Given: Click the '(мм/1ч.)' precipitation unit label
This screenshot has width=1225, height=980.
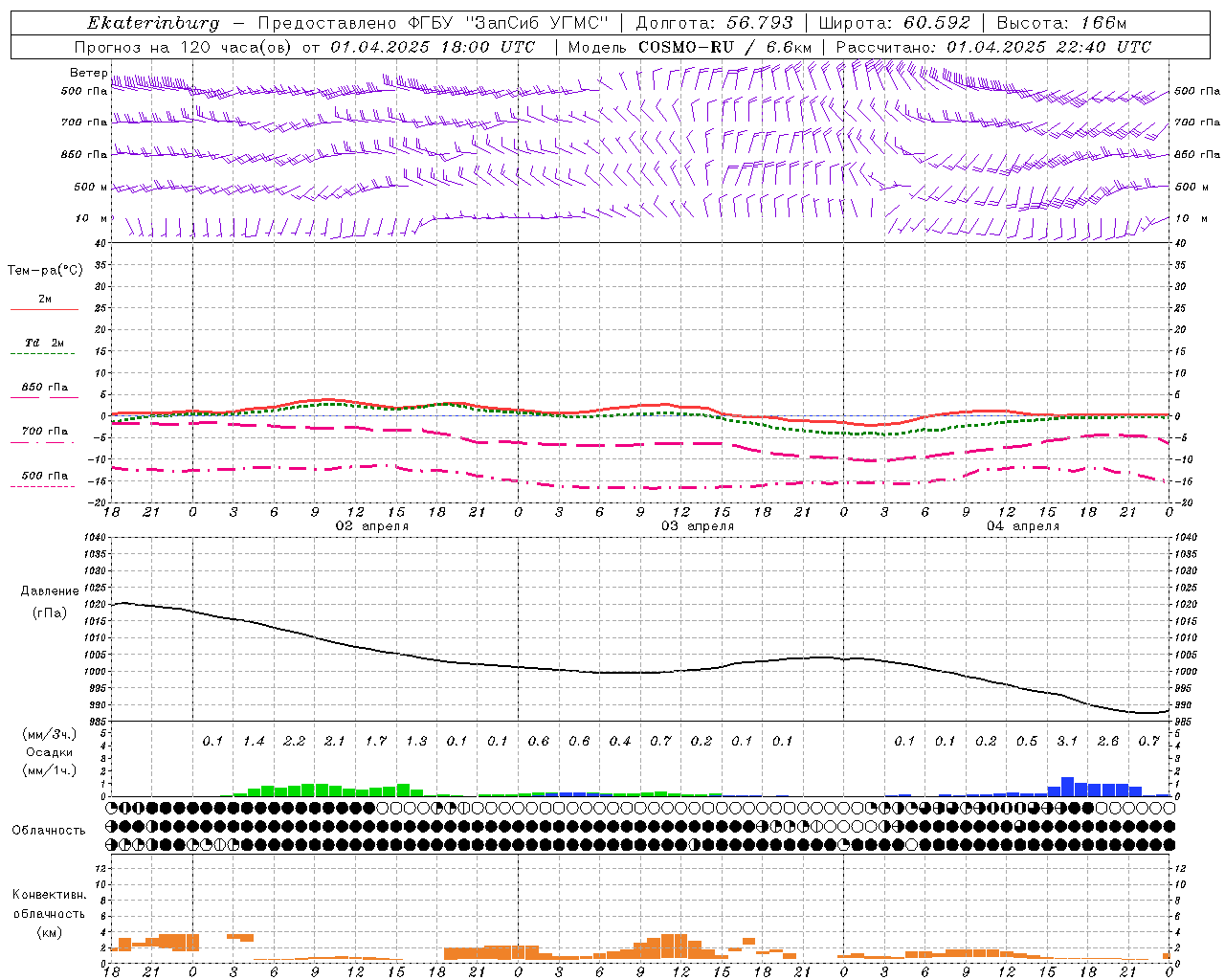Looking at the screenshot, I should click(x=50, y=771).
